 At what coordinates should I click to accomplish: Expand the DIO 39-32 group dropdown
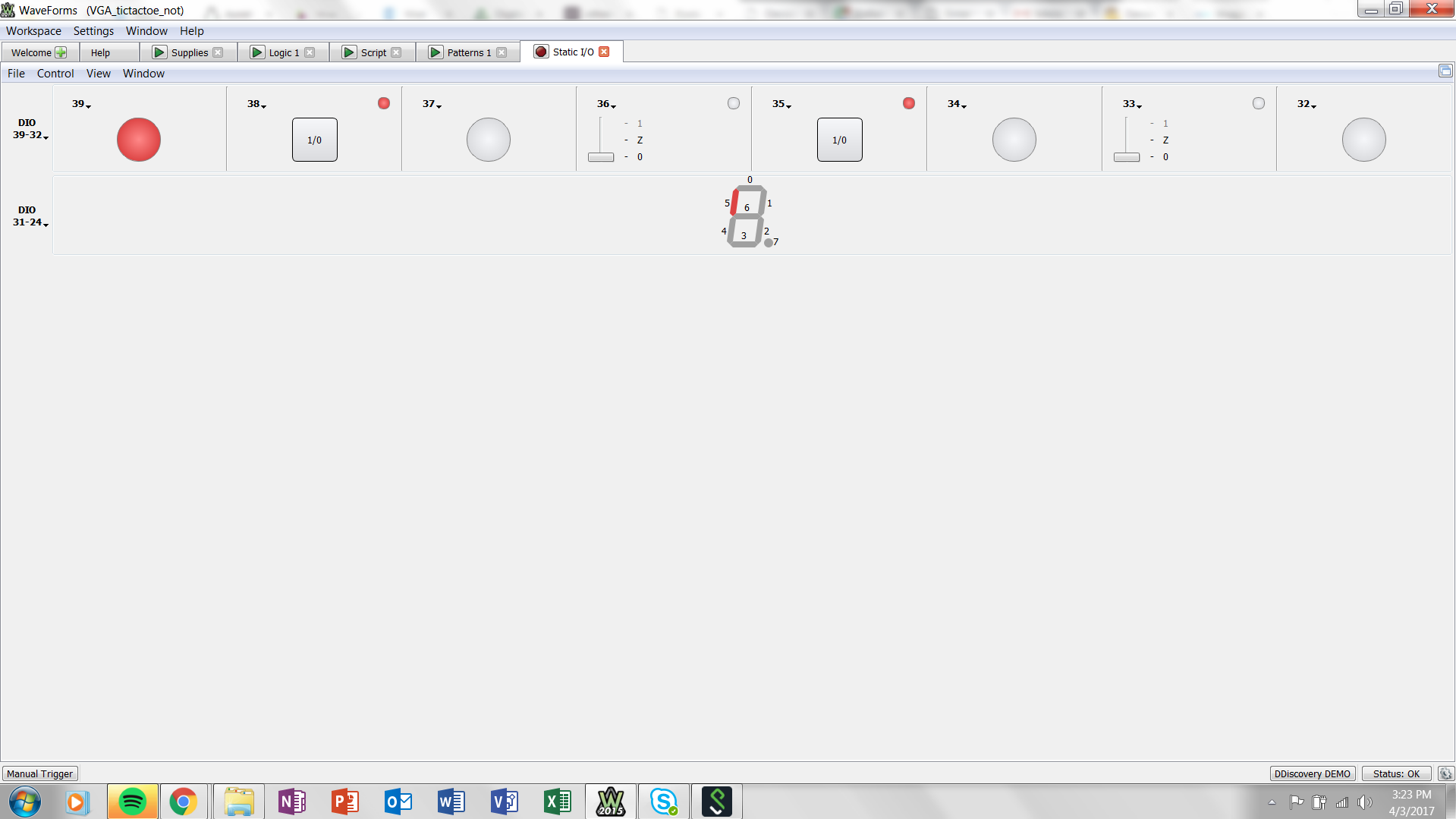pyautogui.click(x=30, y=129)
